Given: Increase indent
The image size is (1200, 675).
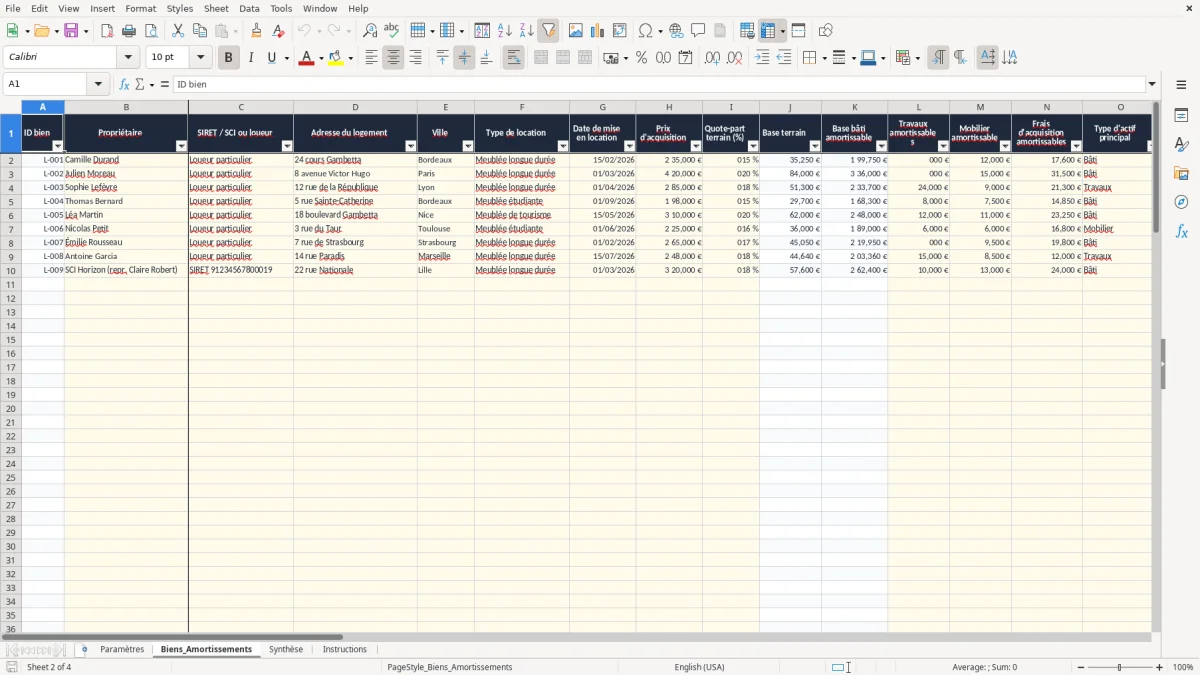Looking at the screenshot, I should click(x=762, y=58).
